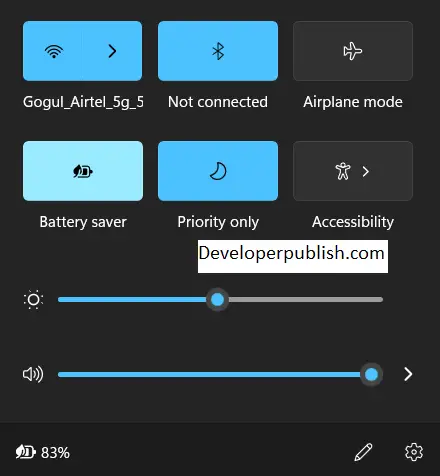Enable Airplane mode tile
The image size is (440, 476).
coord(353,51)
